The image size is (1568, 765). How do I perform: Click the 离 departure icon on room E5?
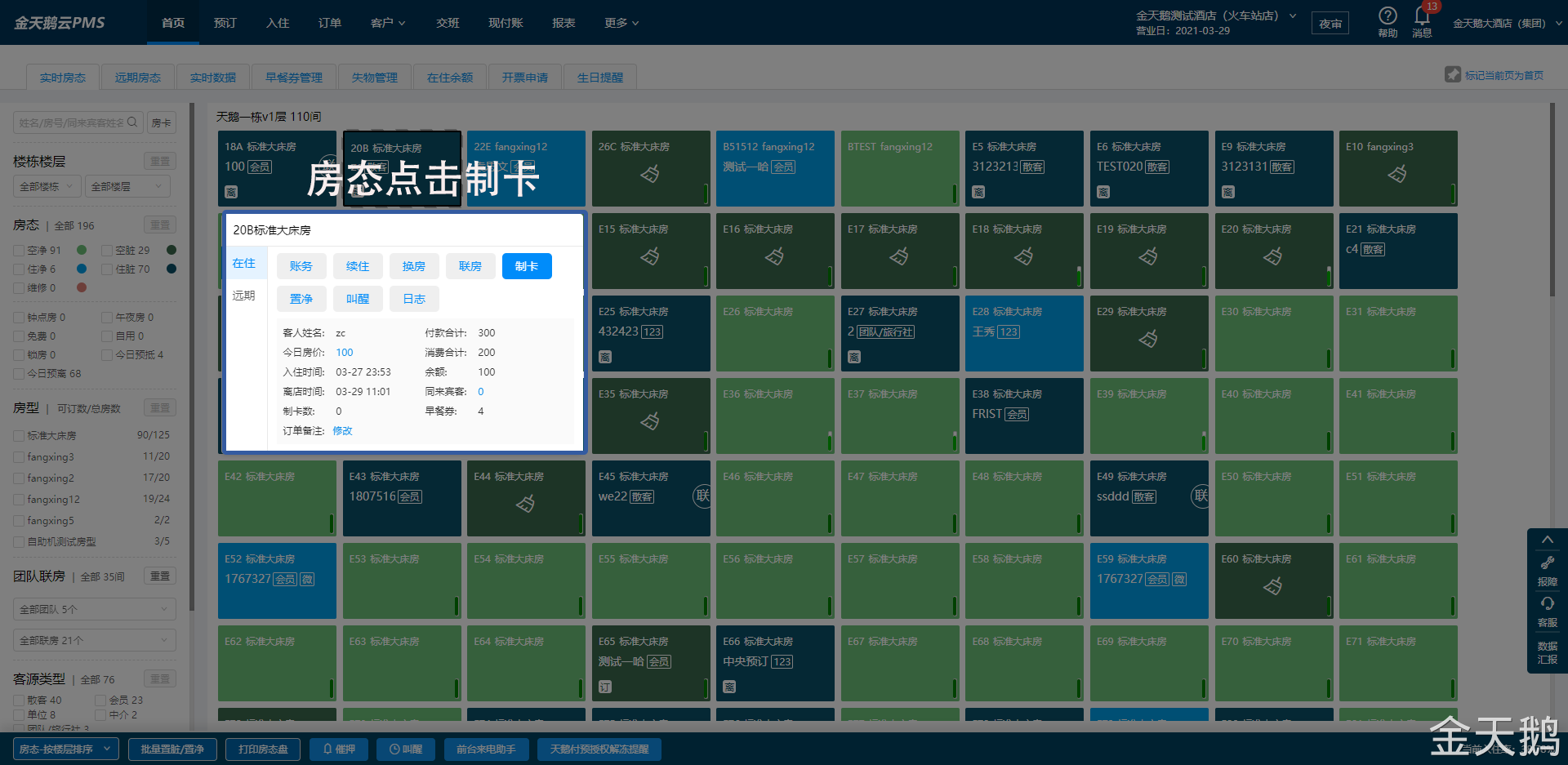978,193
